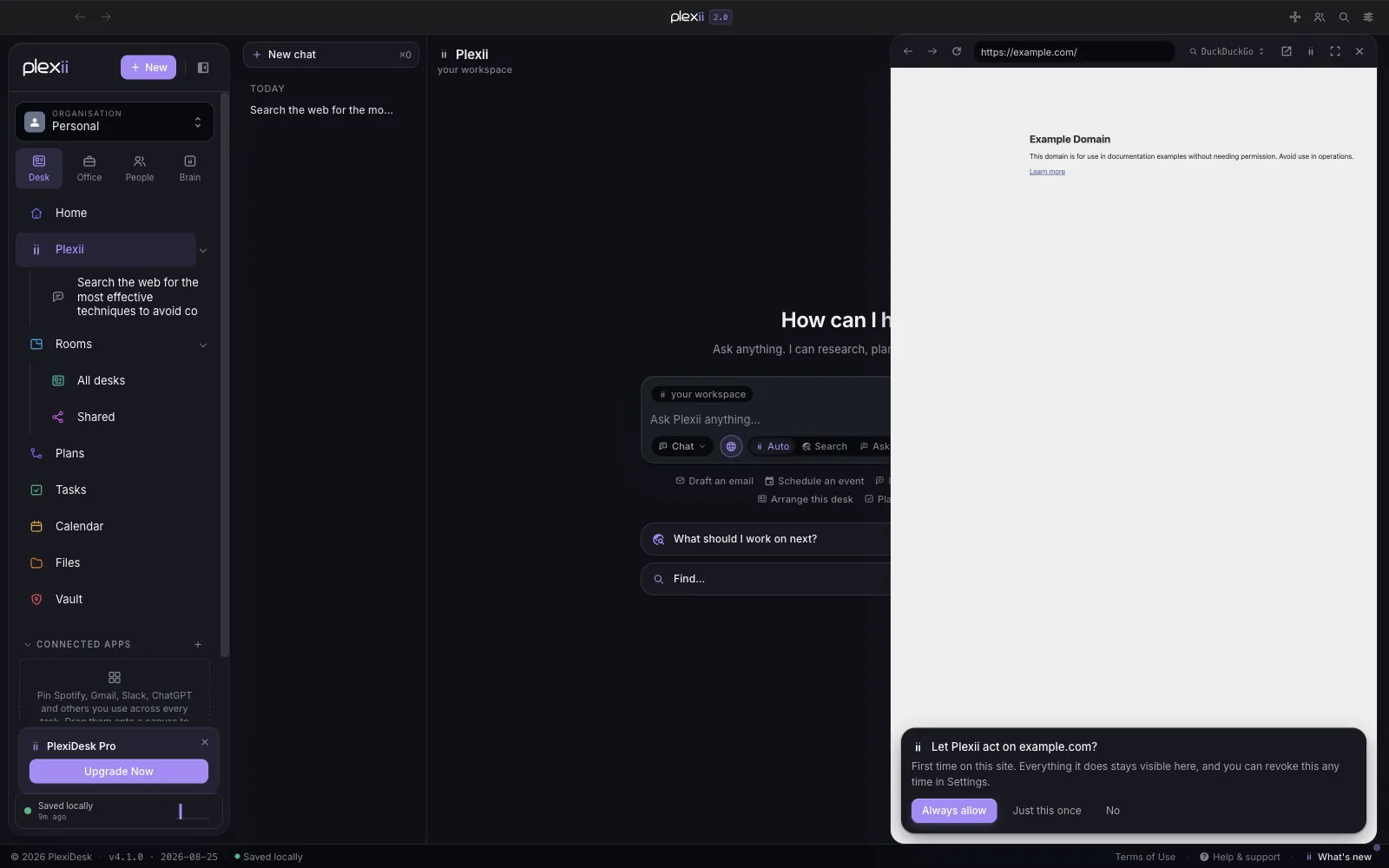
Task: Click the Saved locally status card
Action: click(x=119, y=812)
